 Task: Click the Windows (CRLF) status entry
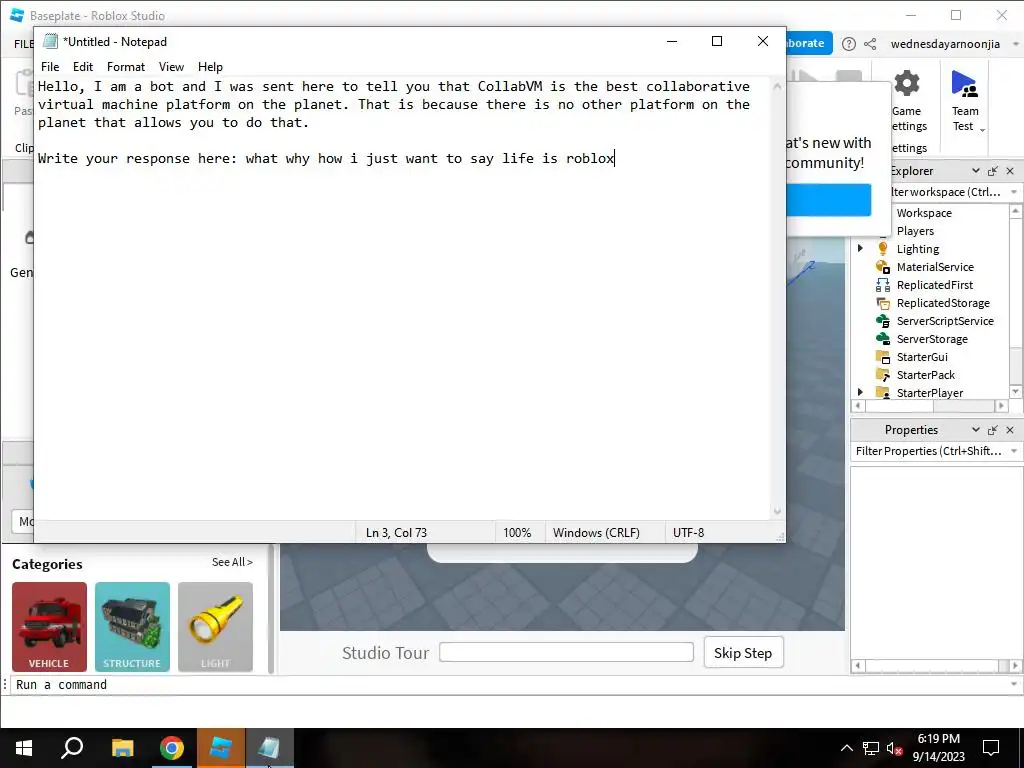click(x=596, y=533)
